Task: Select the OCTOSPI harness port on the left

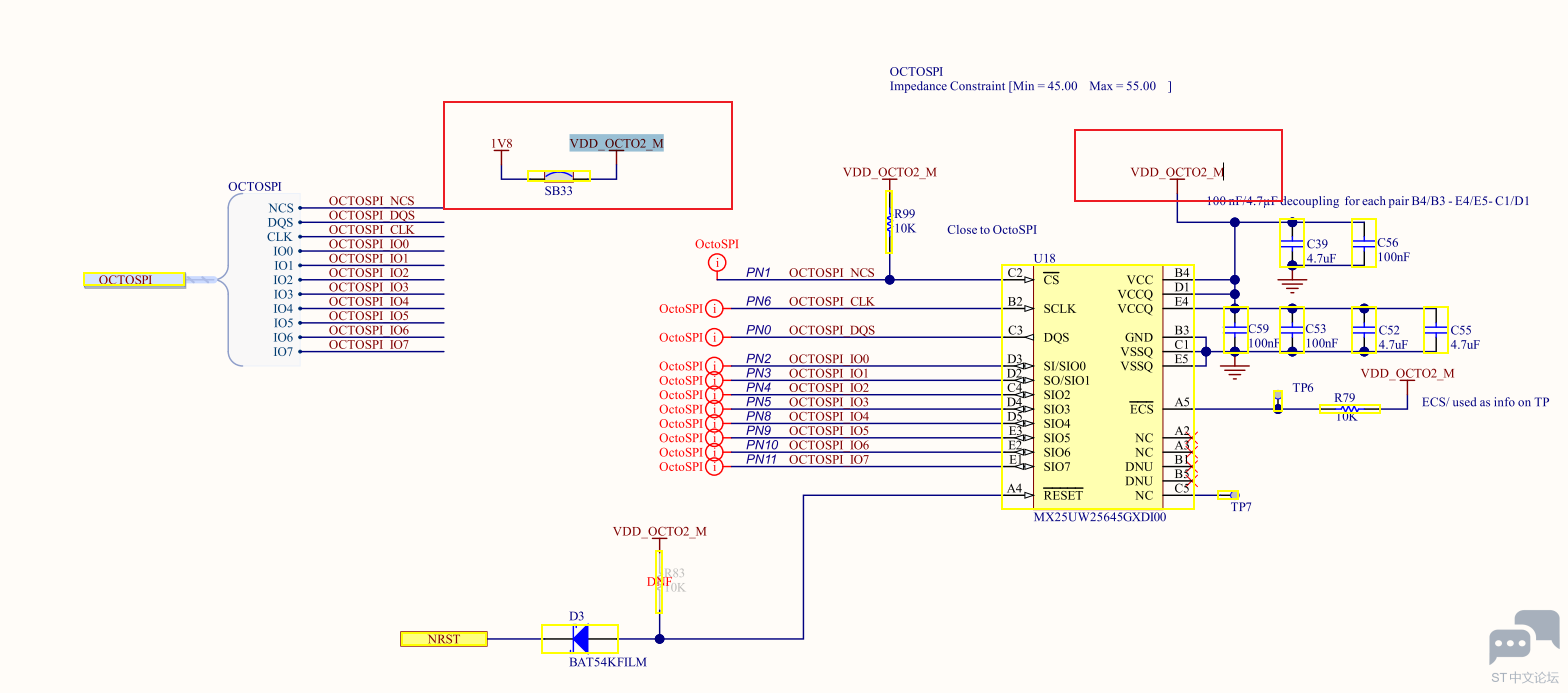Action: pyautogui.click(x=134, y=280)
